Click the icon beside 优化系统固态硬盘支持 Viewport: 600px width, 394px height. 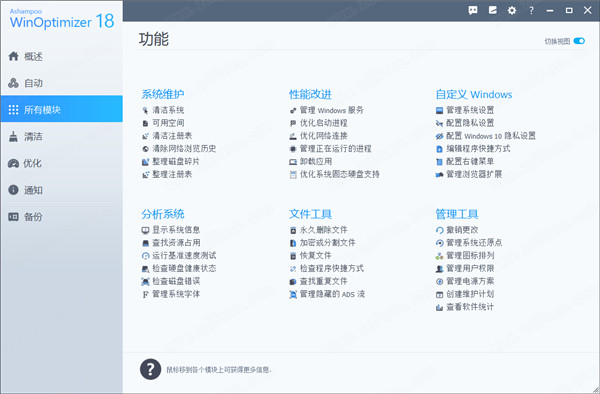293,175
